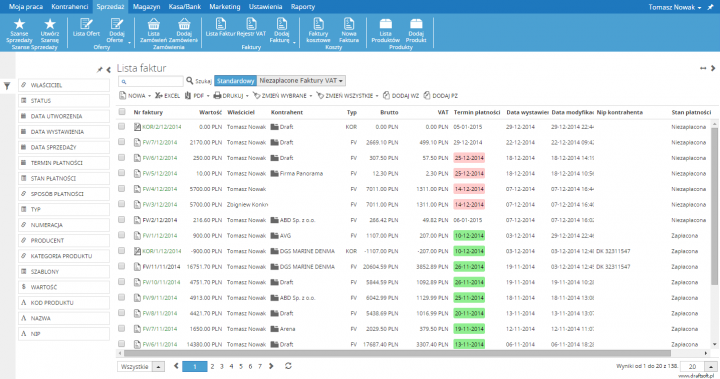This screenshot has width=720, height=379.
Task: Click Dodaj Produkt box icon
Action: (x=416, y=24)
